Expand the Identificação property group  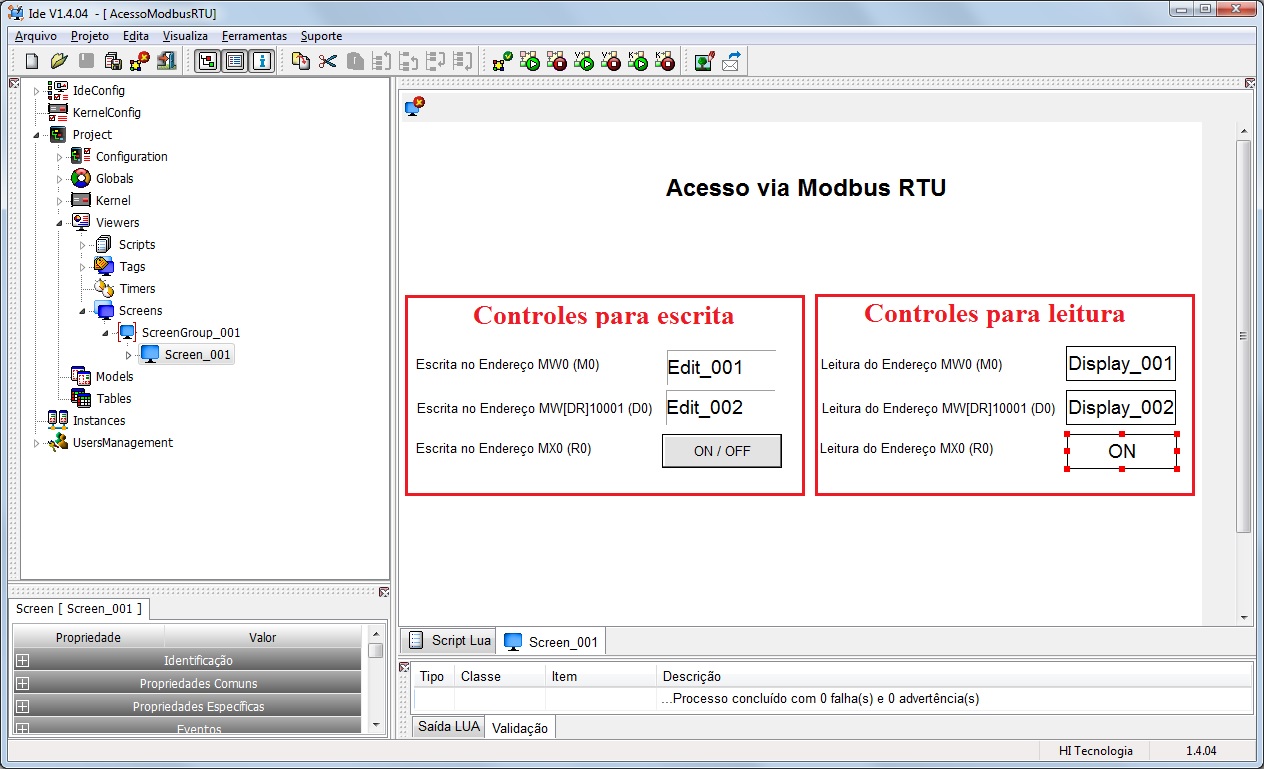click(23, 661)
